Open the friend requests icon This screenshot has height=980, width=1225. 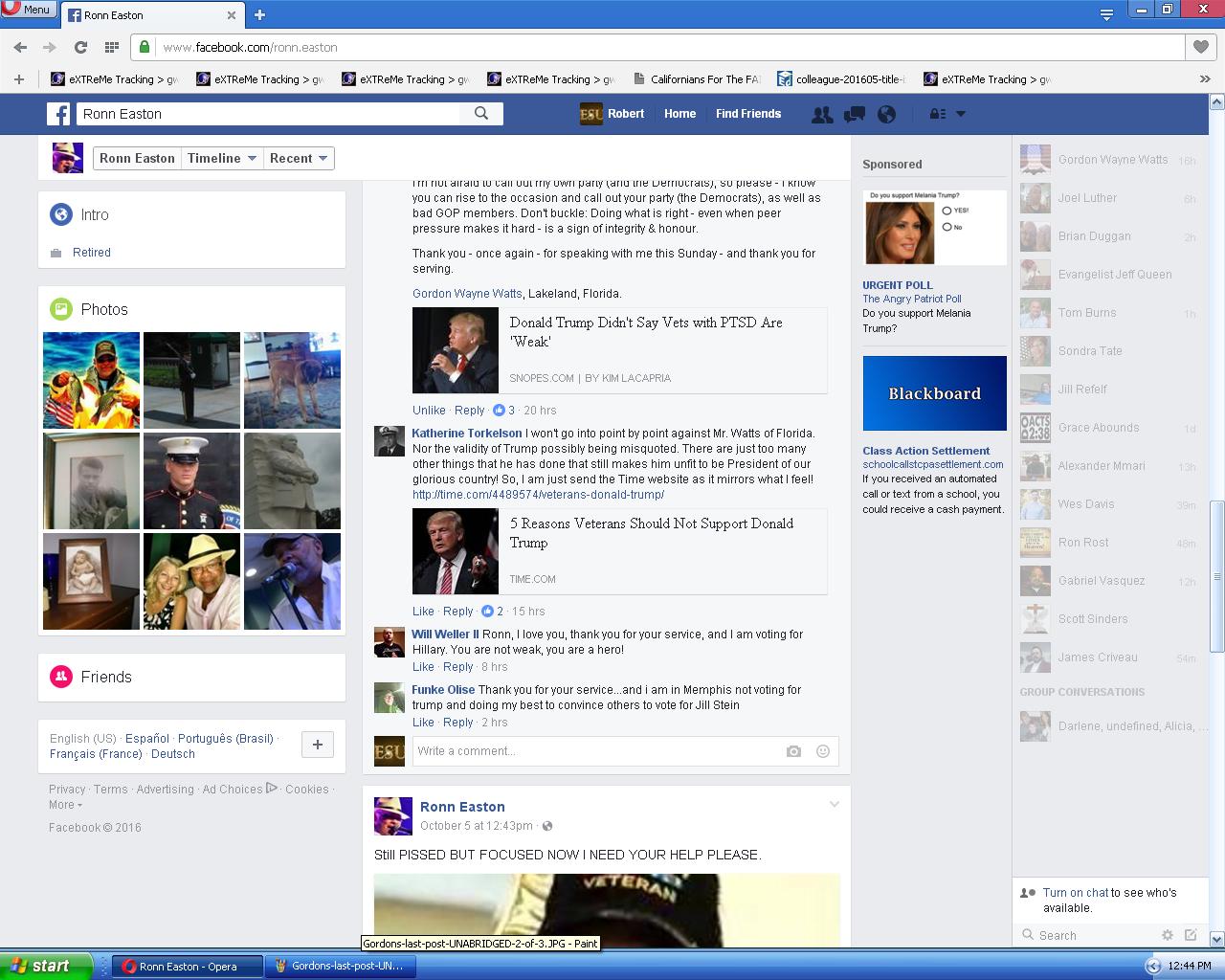point(821,114)
